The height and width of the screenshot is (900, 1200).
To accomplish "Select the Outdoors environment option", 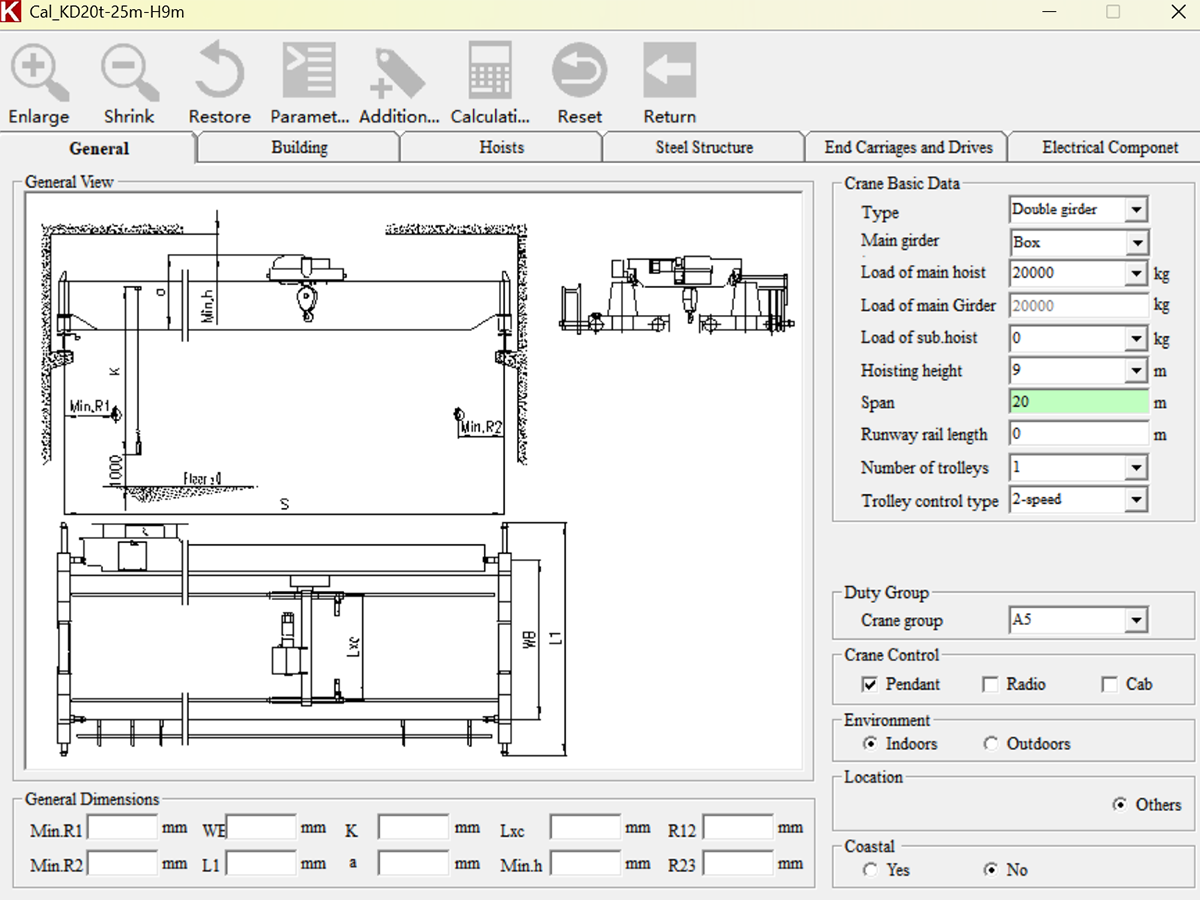I will pos(991,744).
